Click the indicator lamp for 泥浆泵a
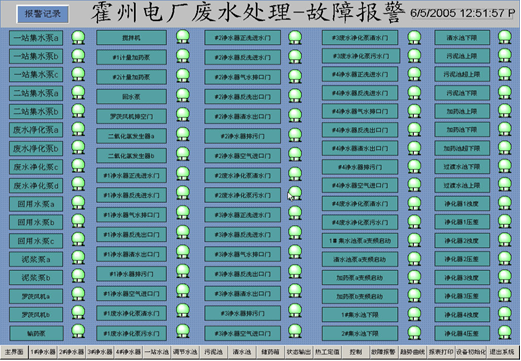521x361 pixels. click(78, 258)
